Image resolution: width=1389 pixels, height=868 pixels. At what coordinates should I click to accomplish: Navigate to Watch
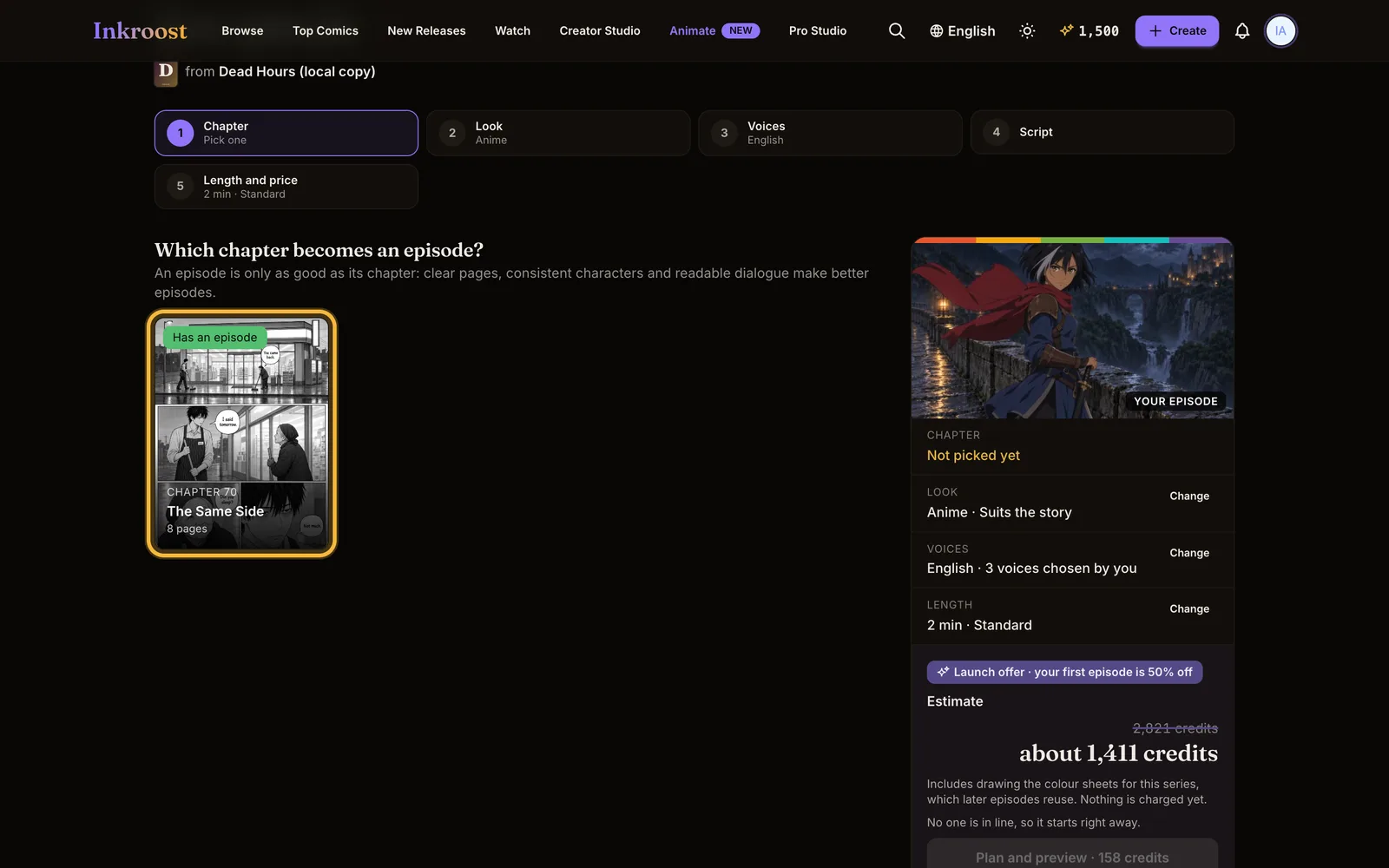[x=512, y=31]
